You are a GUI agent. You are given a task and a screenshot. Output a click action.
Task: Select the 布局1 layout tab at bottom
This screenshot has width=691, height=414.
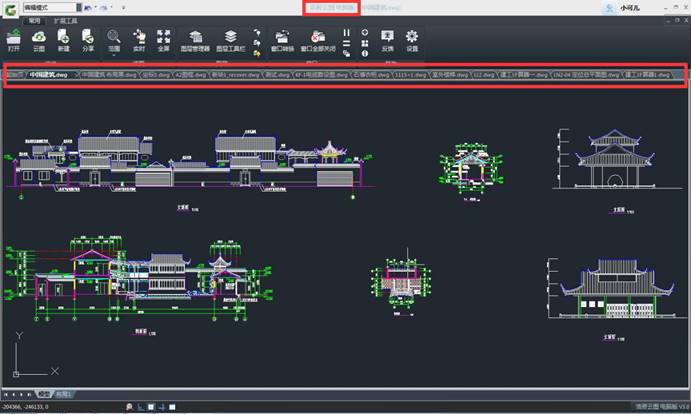[63, 395]
